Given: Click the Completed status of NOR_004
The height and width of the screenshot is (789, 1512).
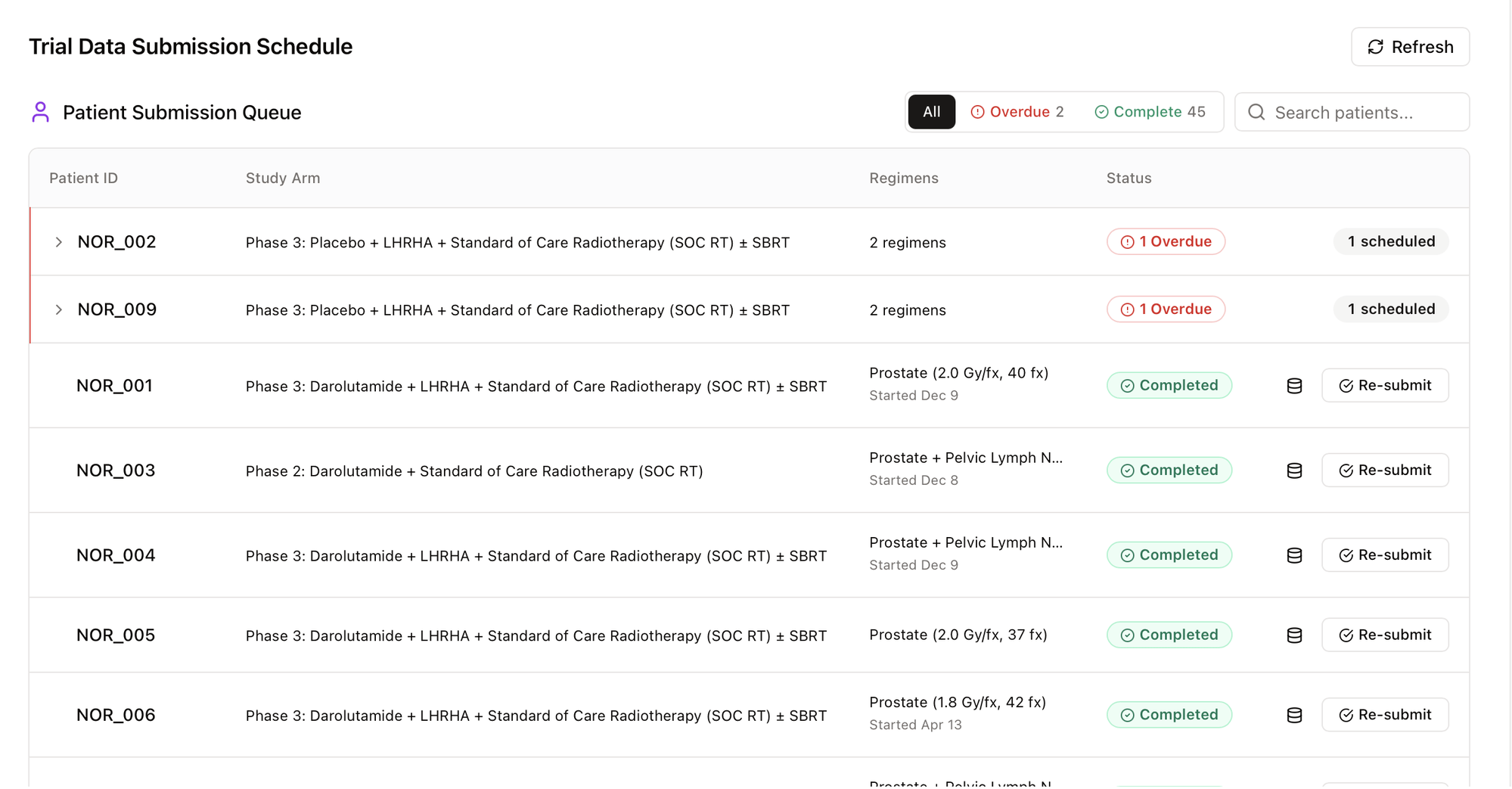Looking at the screenshot, I should [x=1169, y=555].
